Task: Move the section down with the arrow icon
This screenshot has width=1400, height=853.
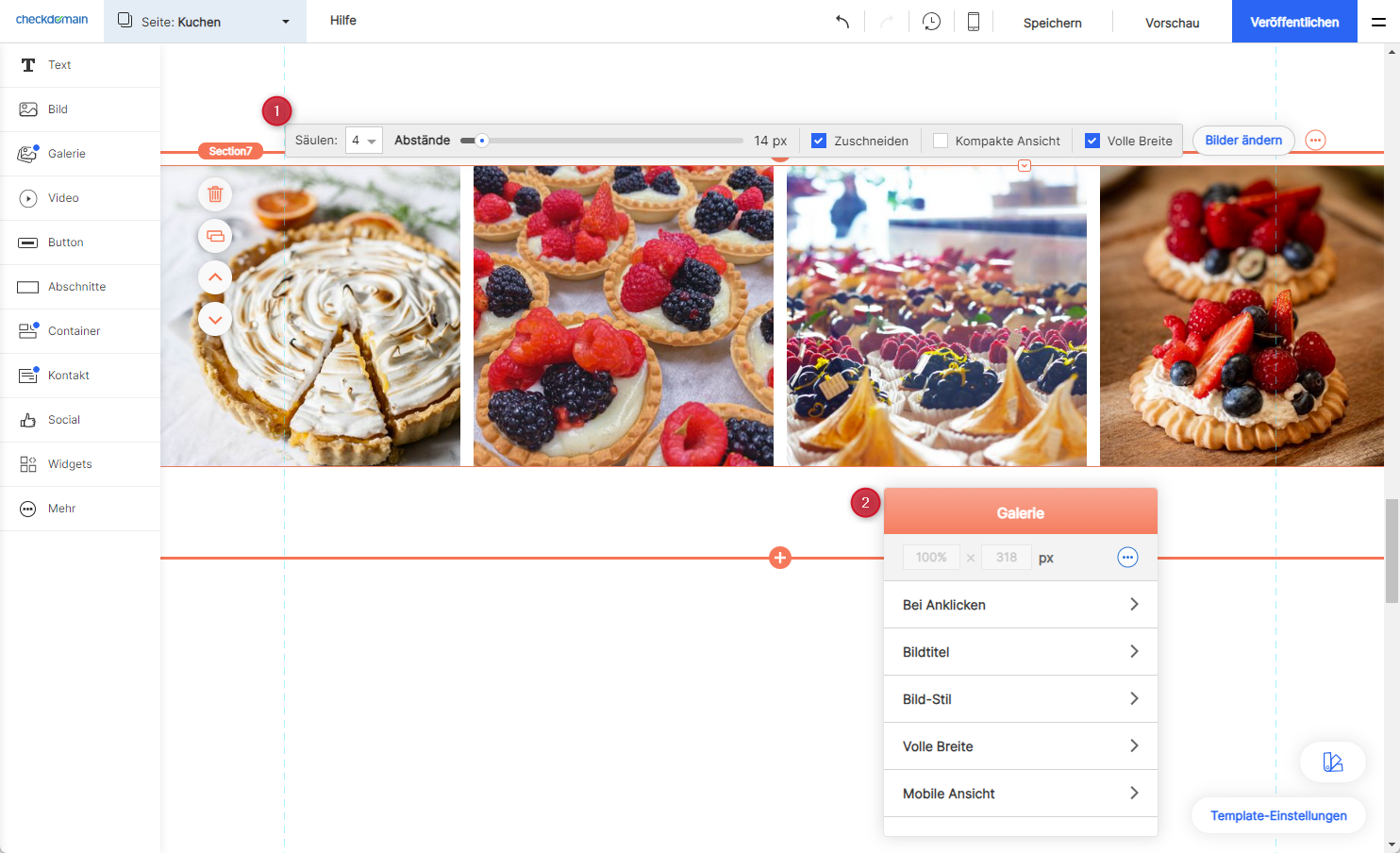Action: pos(215,320)
